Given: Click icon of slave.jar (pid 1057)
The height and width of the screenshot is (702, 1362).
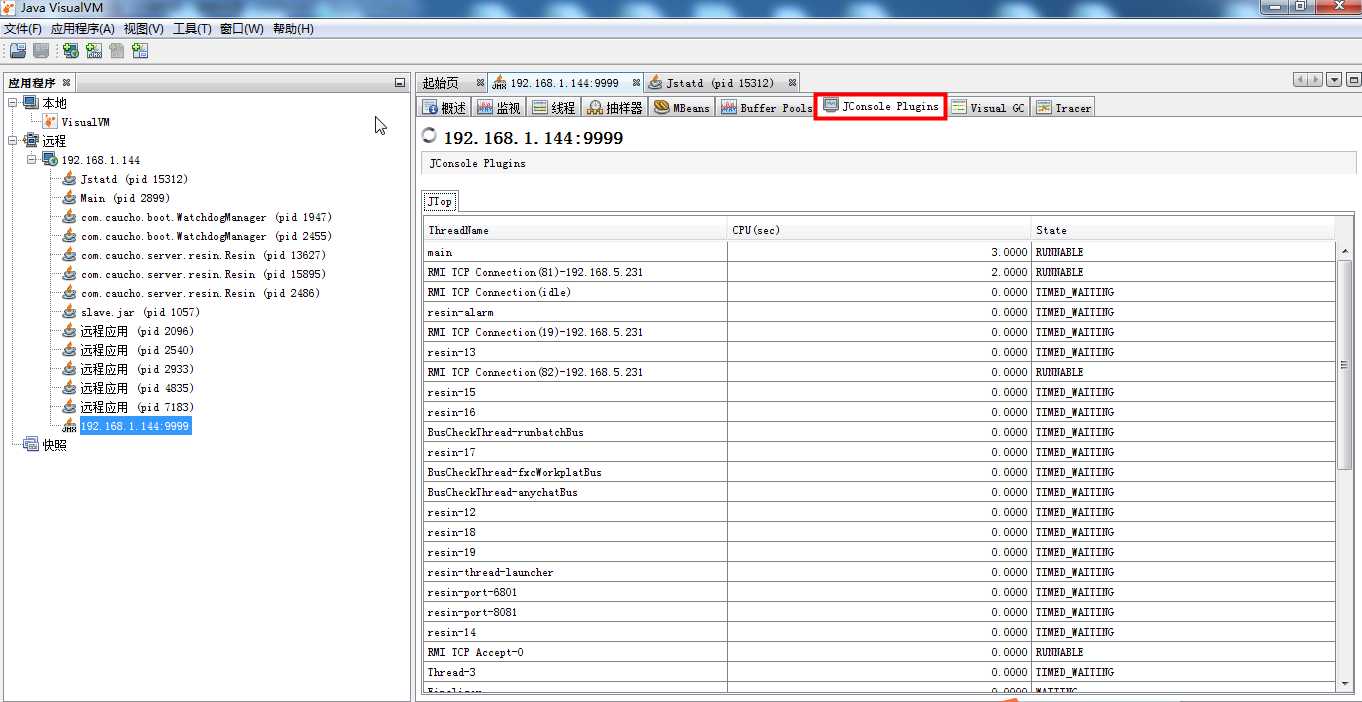Looking at the screenshot, I should pos(69,312).
